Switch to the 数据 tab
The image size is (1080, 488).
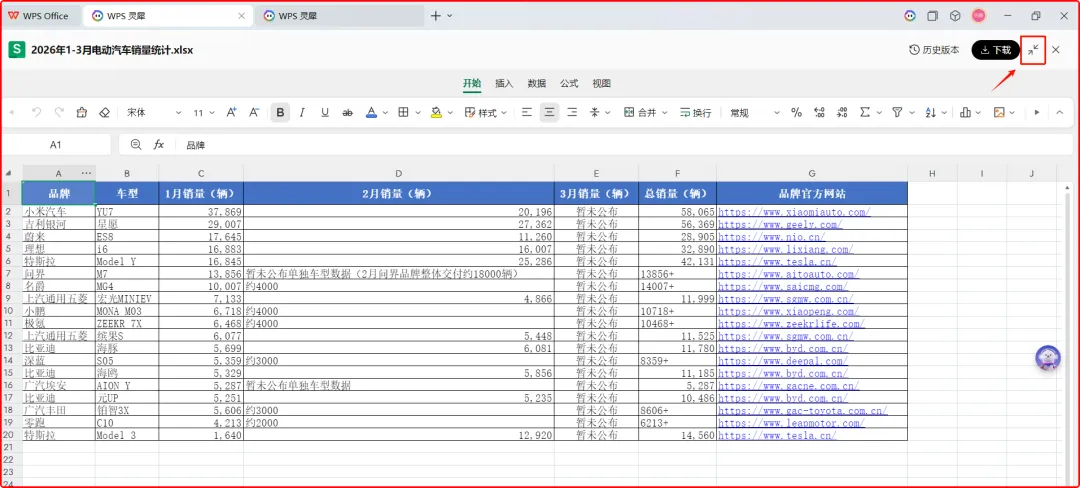[537, 83]
